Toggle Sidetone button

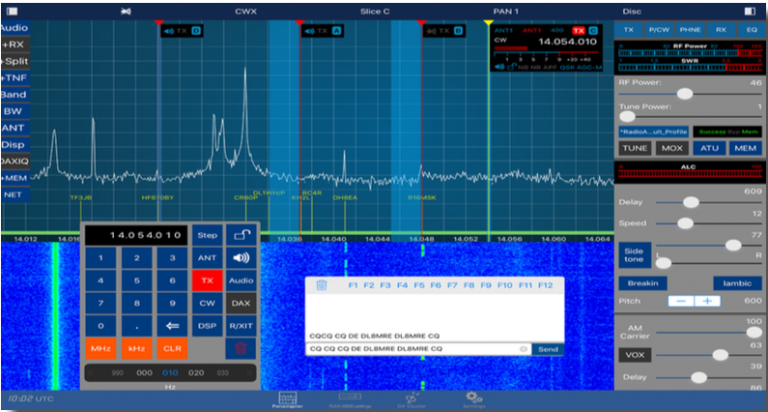(634, 255)
